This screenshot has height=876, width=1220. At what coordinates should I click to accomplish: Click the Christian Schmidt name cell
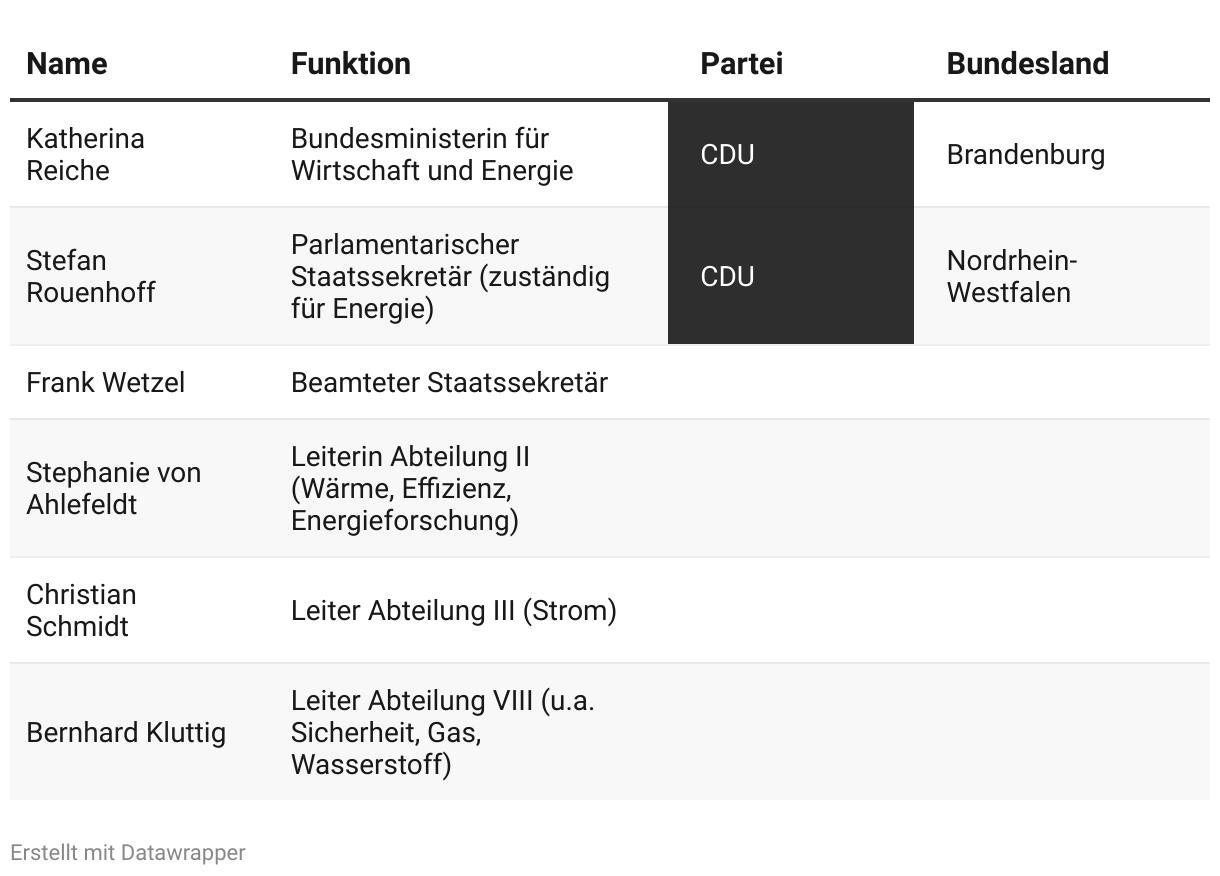(x=142, y=610)
